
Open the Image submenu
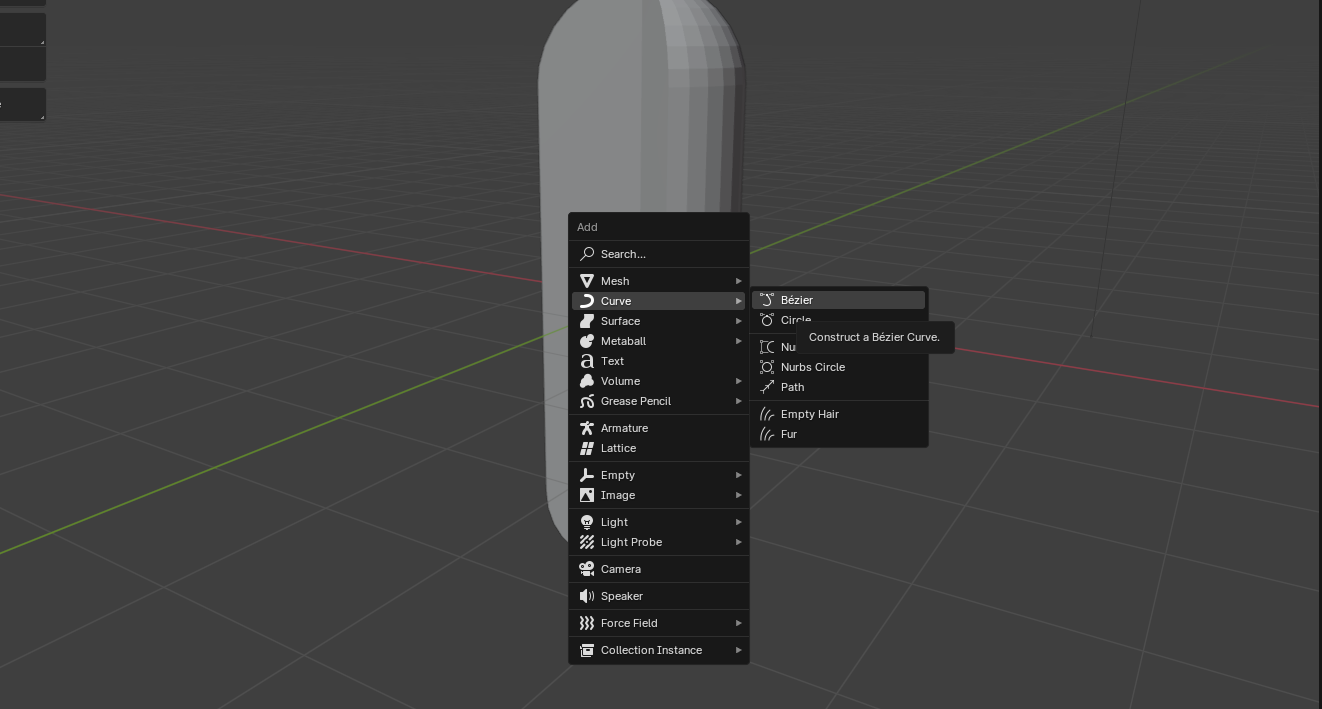tap(659, 495)
